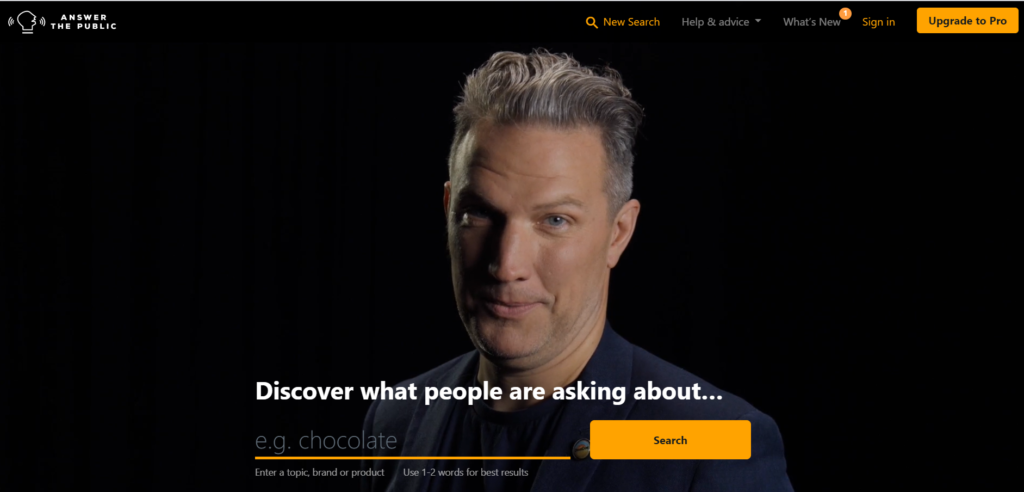The width and height of the screenshot is (1024, 492).
Task: Start a New Search from the header
Action: tap(623, 22)
